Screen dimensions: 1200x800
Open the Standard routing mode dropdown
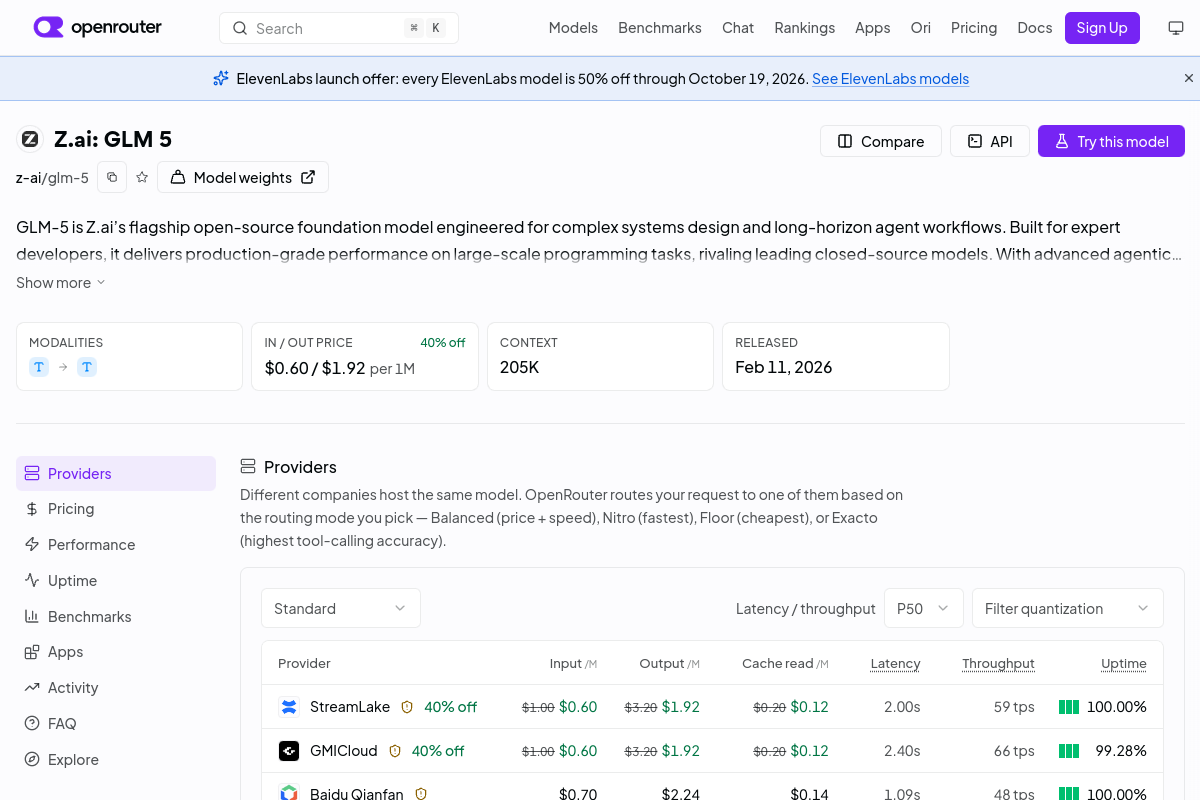coord(341,608)
